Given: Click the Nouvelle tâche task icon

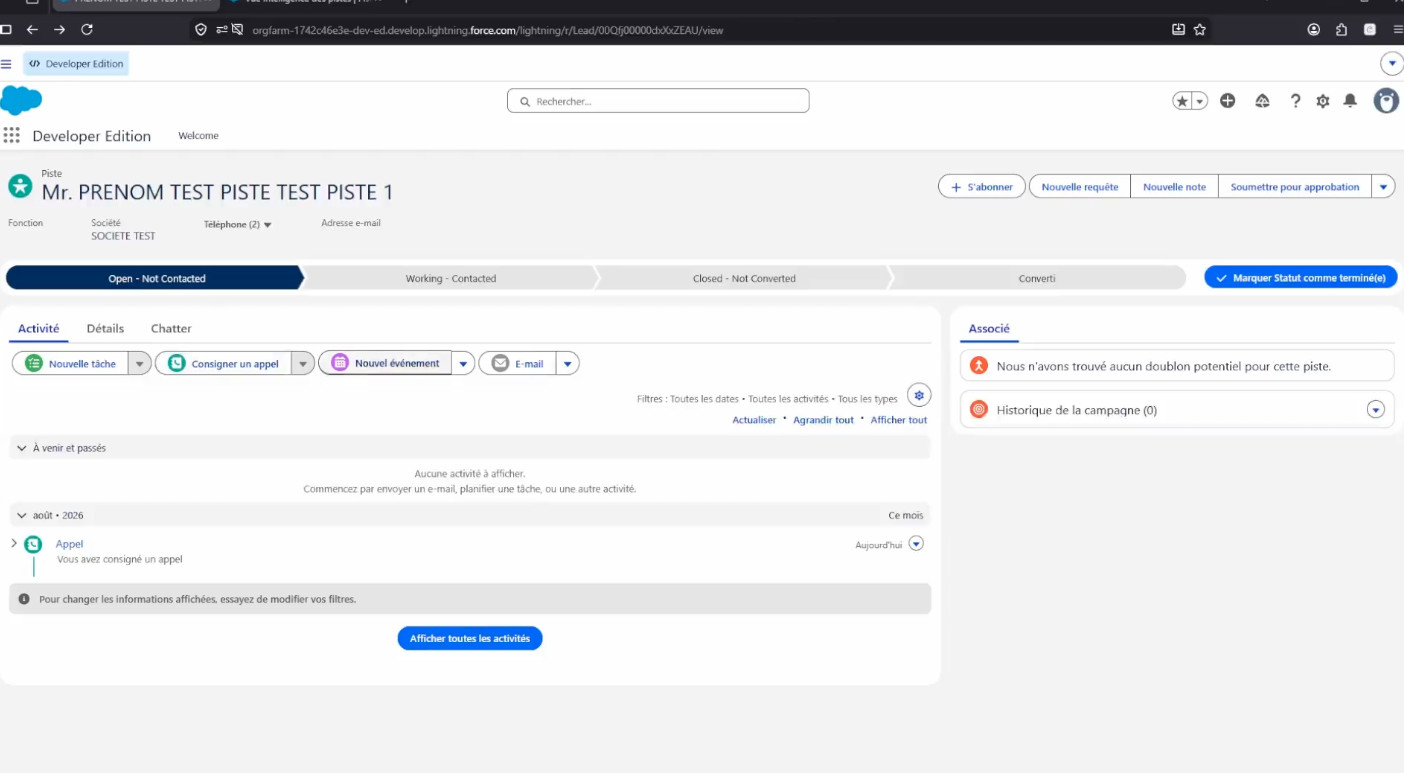Looking at the screenshot, I should [x=34, y=364].
